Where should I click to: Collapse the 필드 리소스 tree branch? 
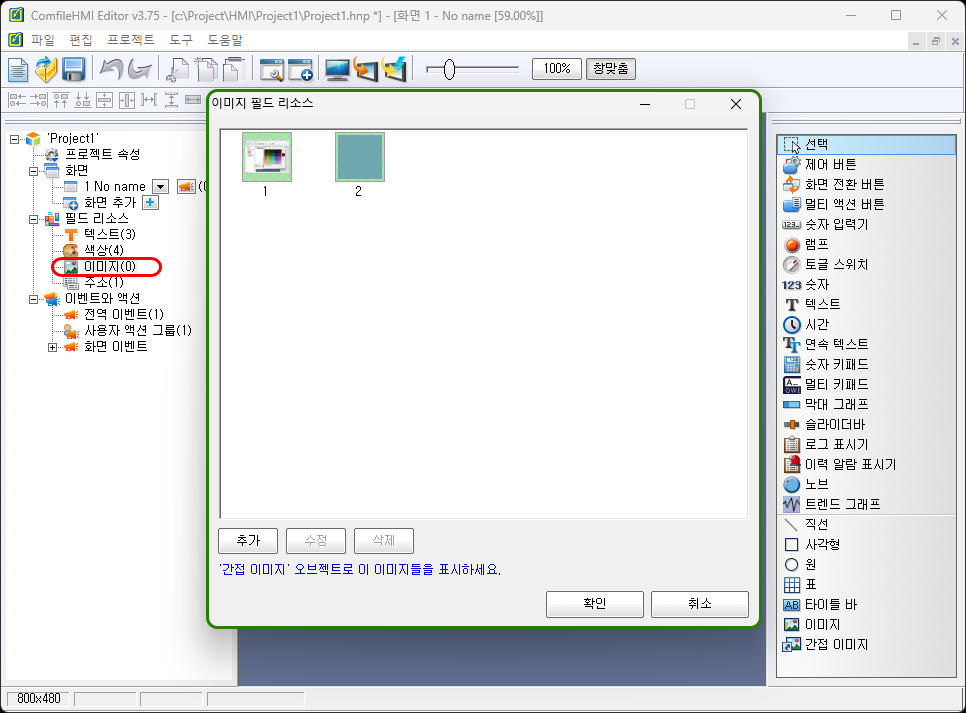tap(34, 218)
